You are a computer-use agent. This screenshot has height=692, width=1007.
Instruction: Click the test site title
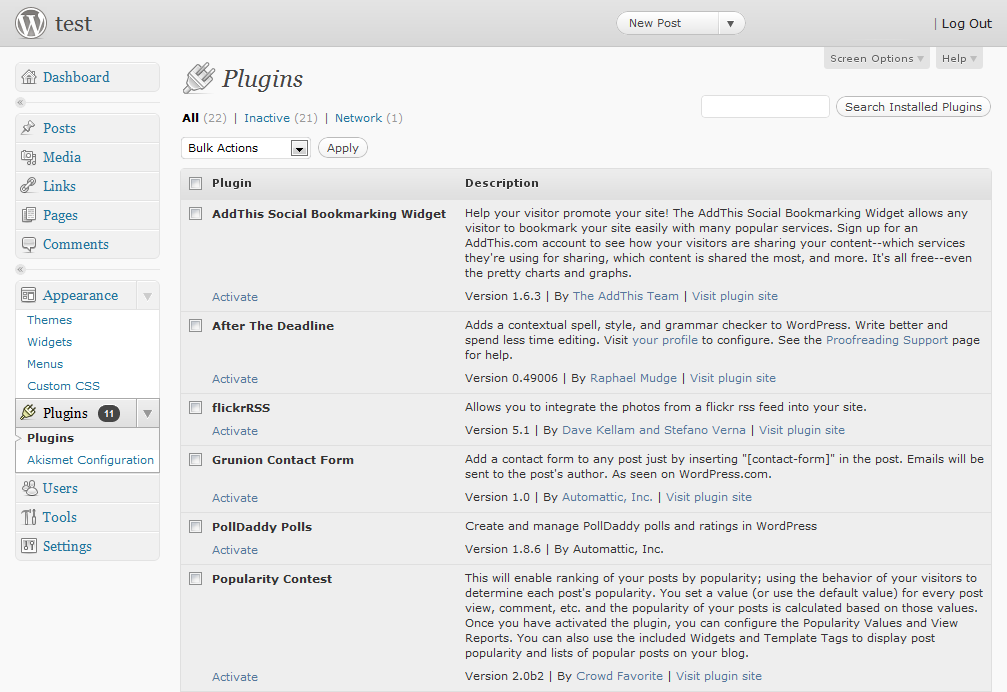(x=73, y=24)
